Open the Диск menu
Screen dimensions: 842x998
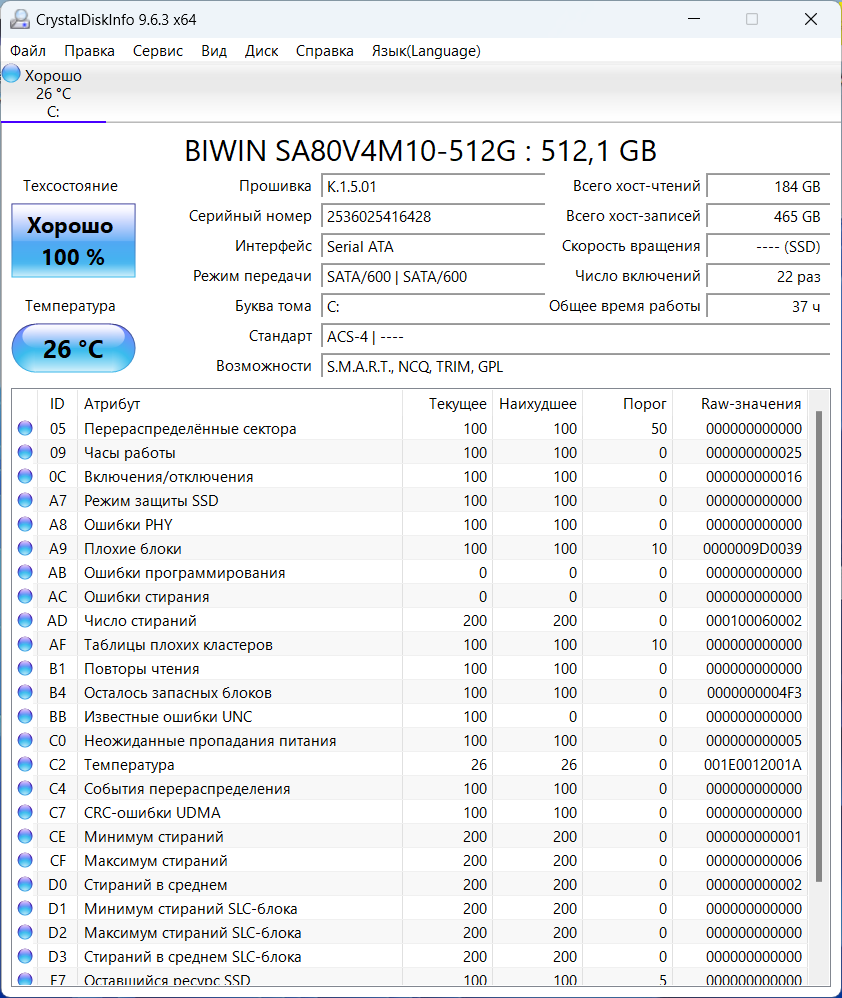click(x=262, y=51)
